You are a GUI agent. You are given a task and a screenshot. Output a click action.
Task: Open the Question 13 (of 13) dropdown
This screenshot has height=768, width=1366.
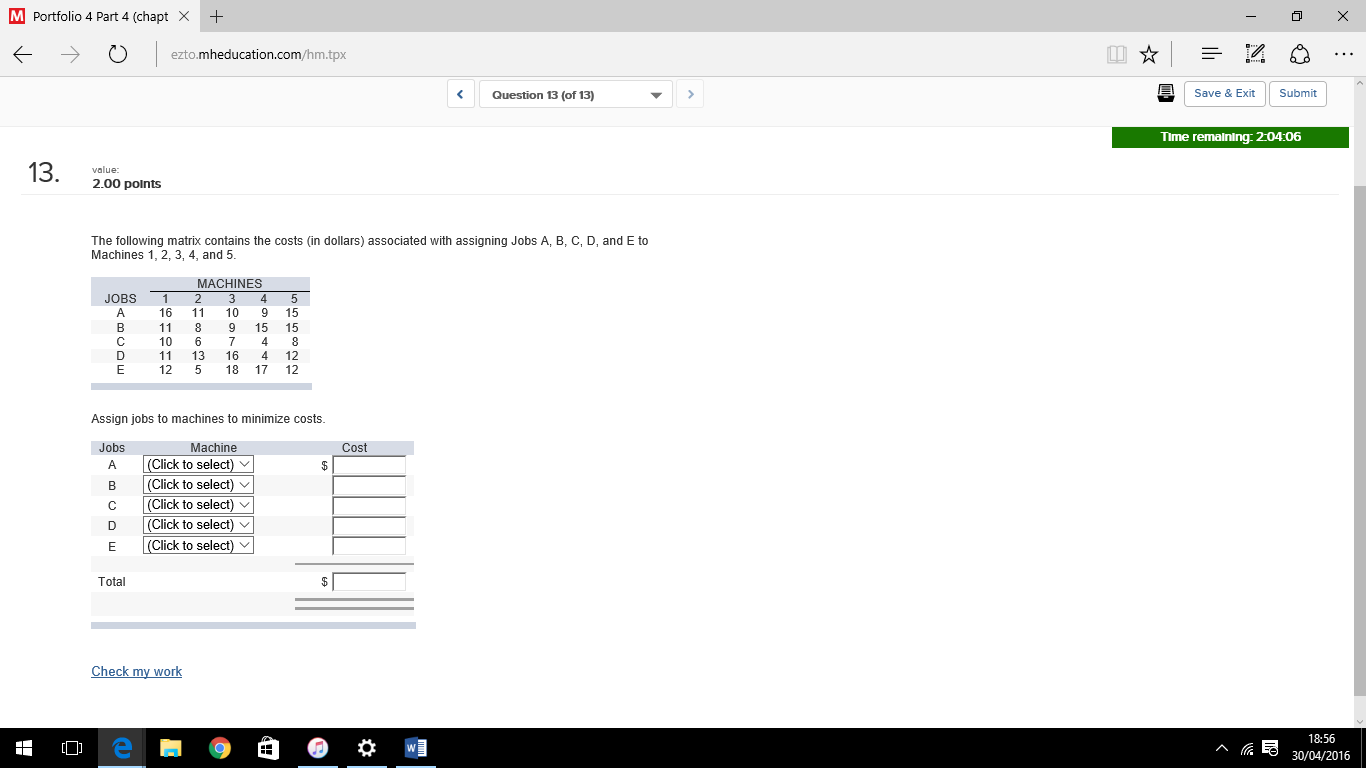576,95
